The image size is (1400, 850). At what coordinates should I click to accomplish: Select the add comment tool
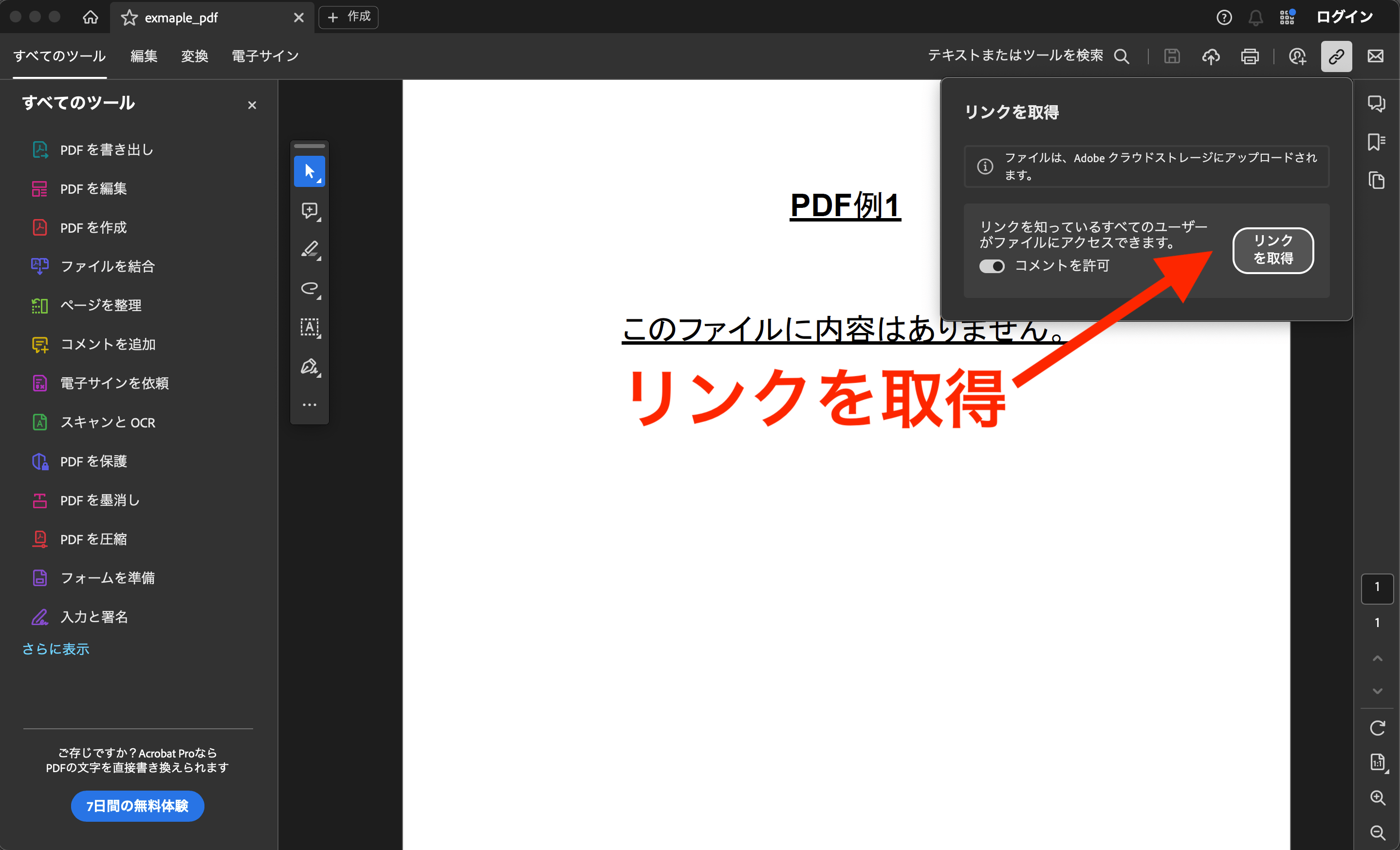click(x=310, y=211)
